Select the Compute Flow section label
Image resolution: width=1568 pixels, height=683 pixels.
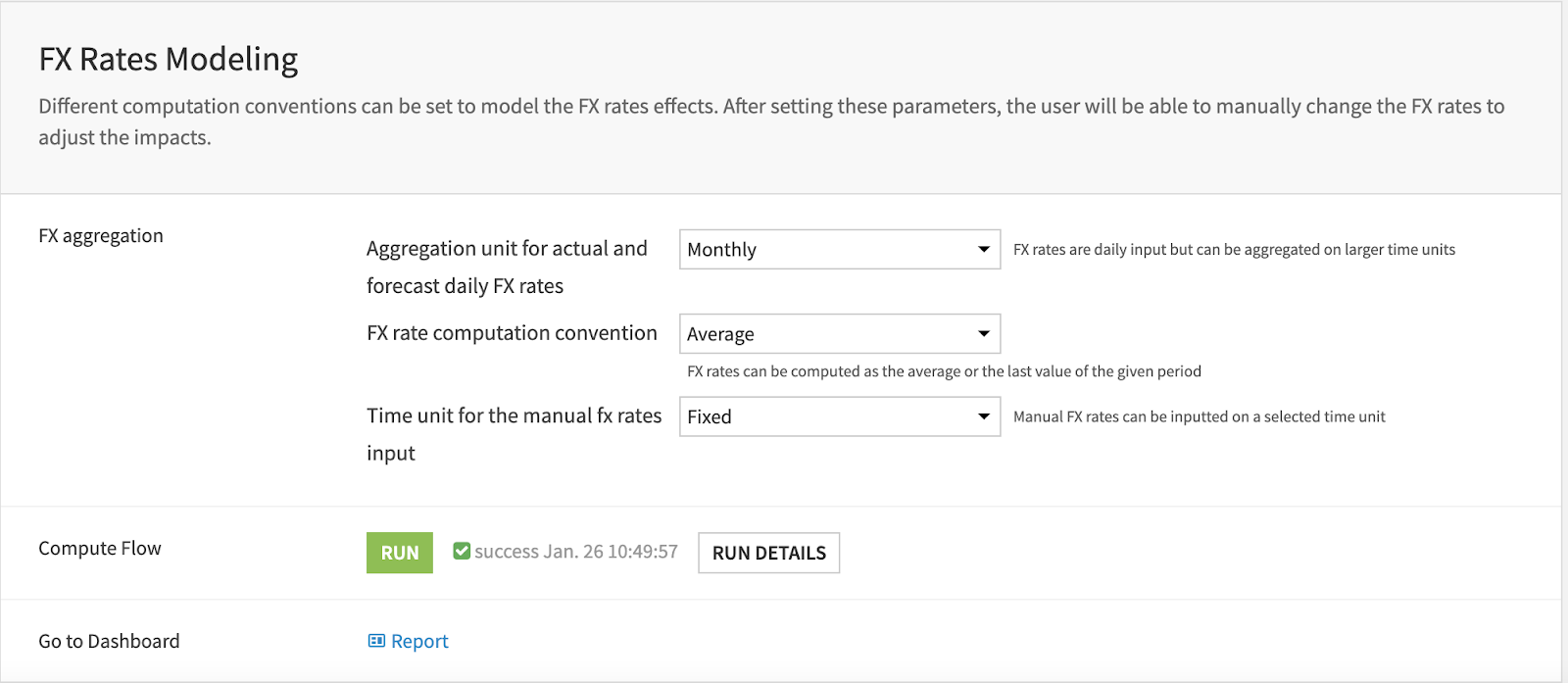(x=100, y=549)
